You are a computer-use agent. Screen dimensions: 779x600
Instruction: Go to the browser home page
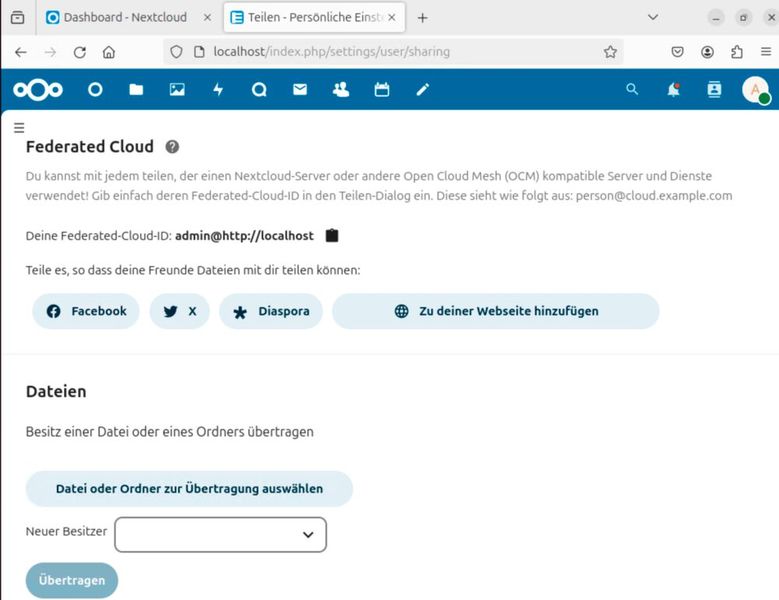coord(109,52)
